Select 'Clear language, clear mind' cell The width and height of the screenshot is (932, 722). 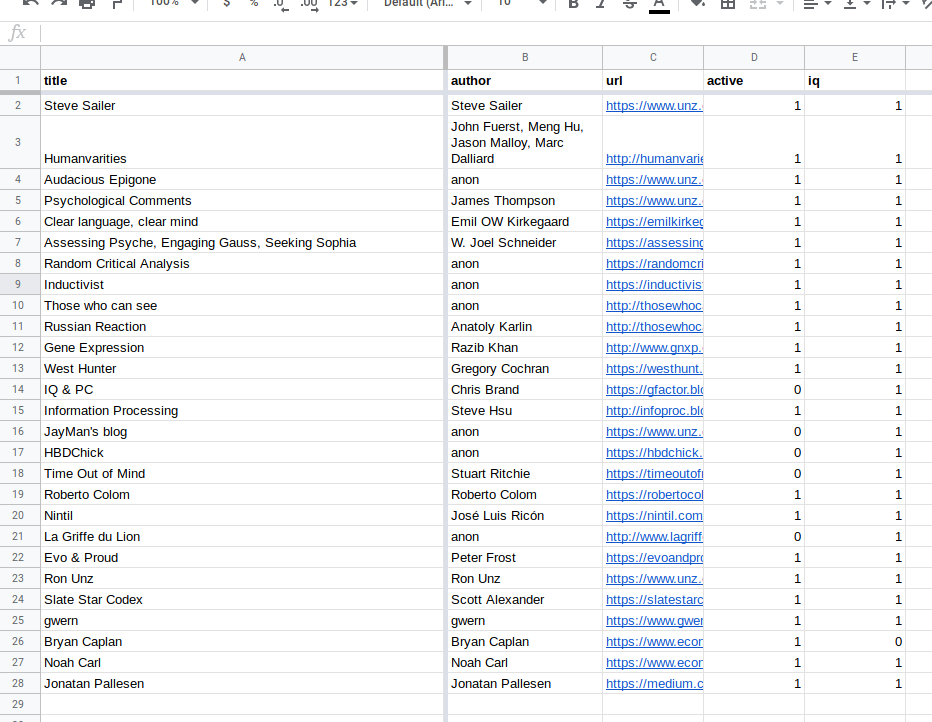tap(242, 222)
